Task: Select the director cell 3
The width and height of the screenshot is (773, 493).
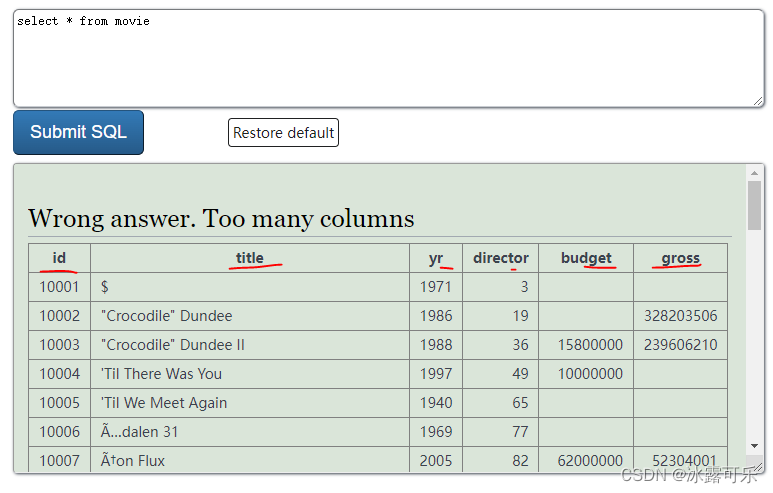Action: (500, 287)
